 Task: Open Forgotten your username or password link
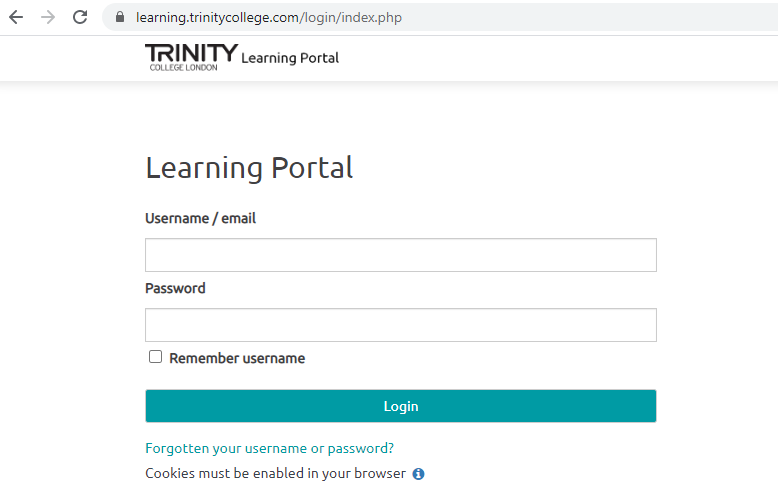pyautogui.click(x=269, y=448)
